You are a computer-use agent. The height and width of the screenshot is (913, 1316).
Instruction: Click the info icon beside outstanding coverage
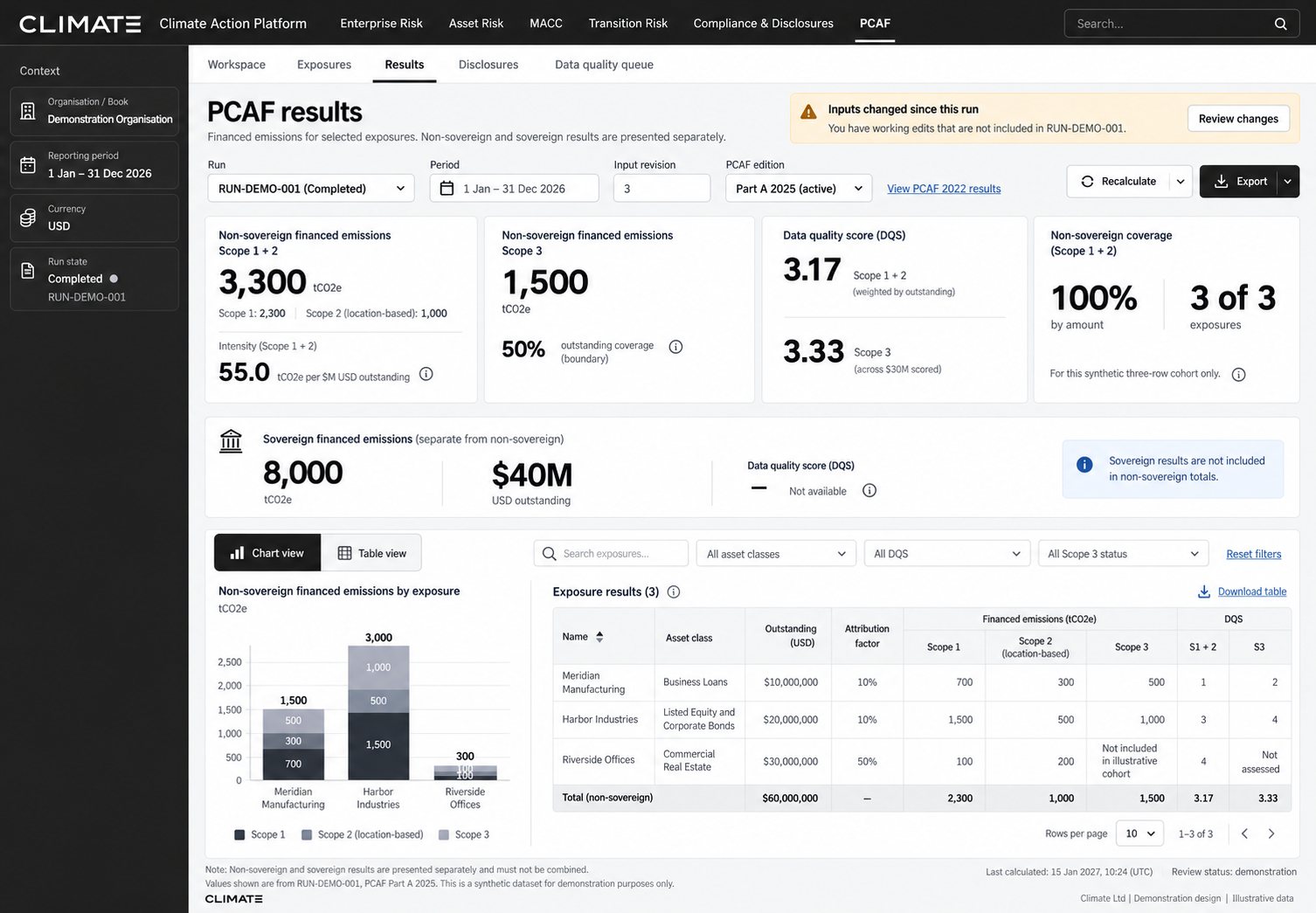(x=675, y=347)
